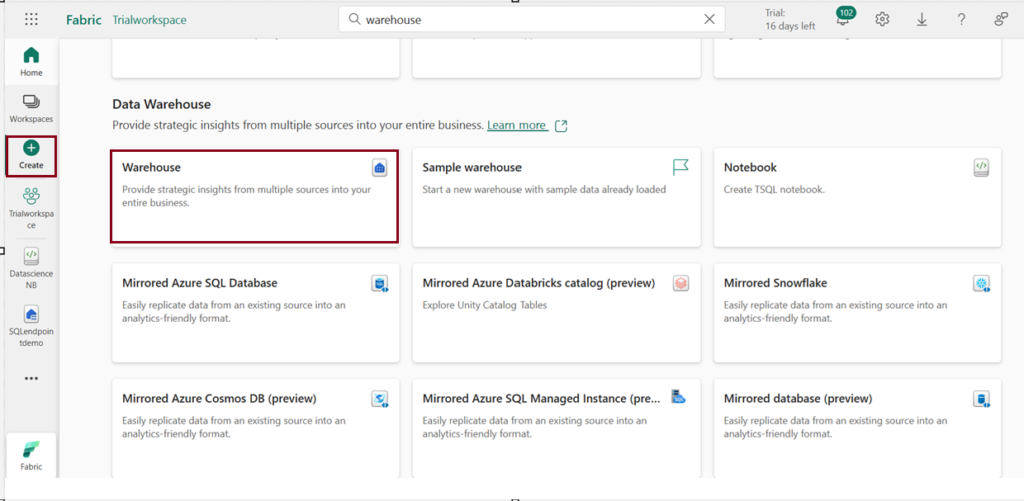Image resolution: width=1024 pixels, height=501 pixels.
Task: Click the Fabric experience switcher at bottom
Action: coord(31,455)
